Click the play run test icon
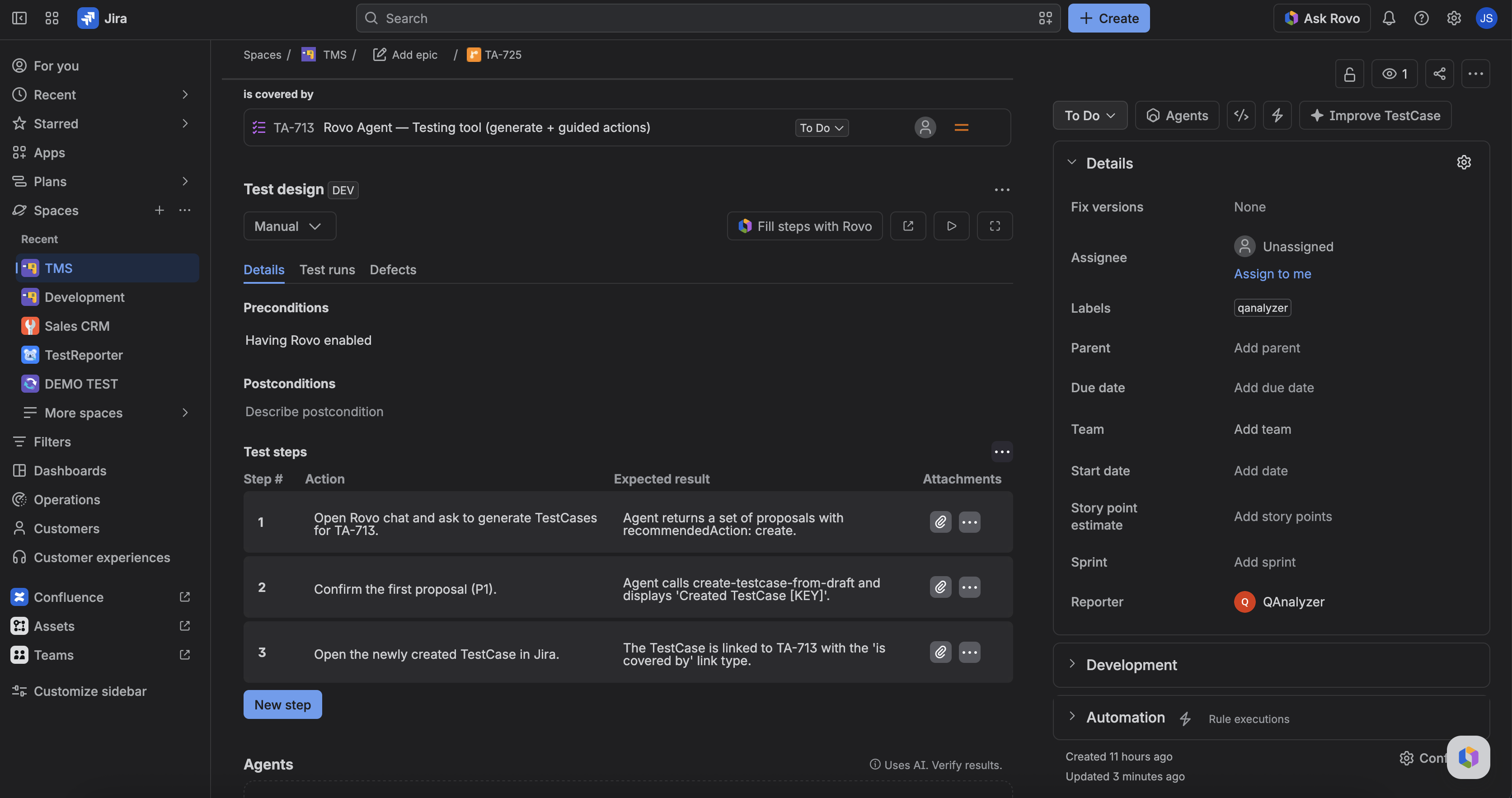1512x798 pixels. click(x=952, y=226)
